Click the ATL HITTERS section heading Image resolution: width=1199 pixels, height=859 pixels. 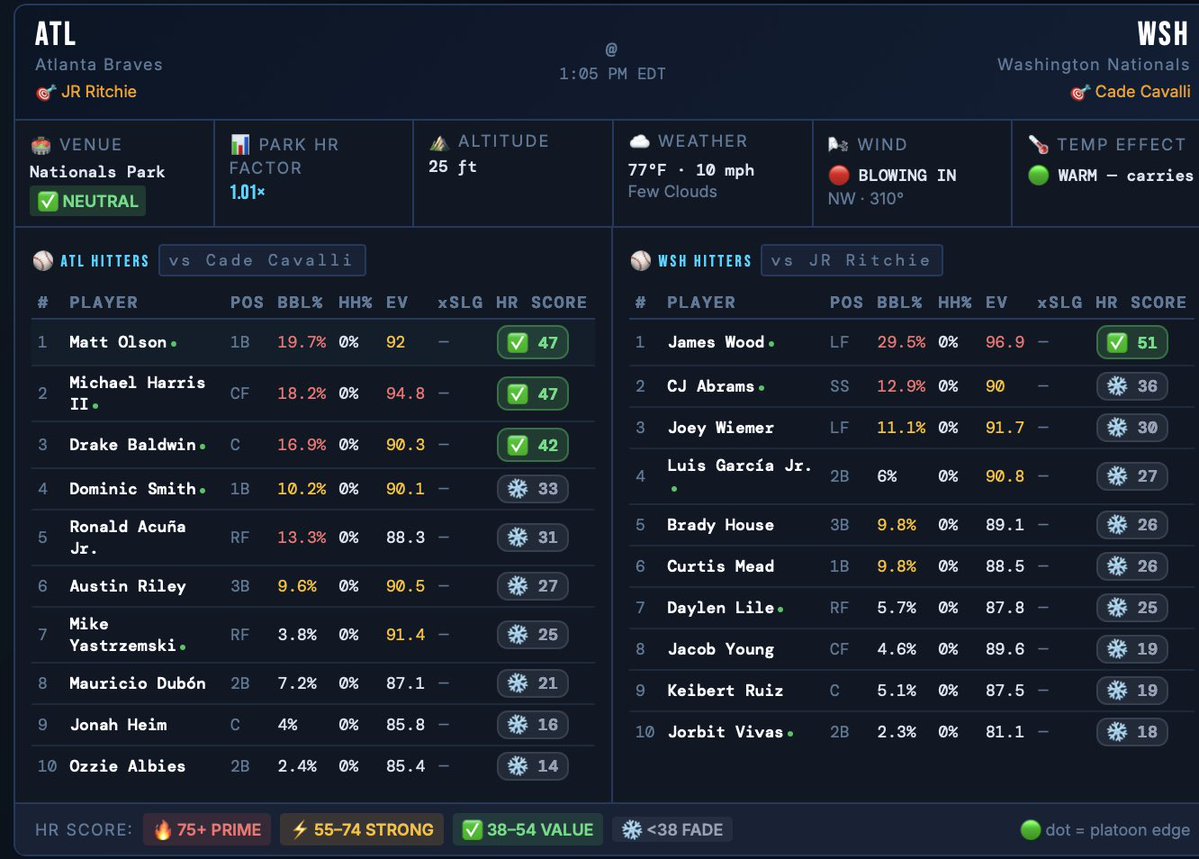105,261
